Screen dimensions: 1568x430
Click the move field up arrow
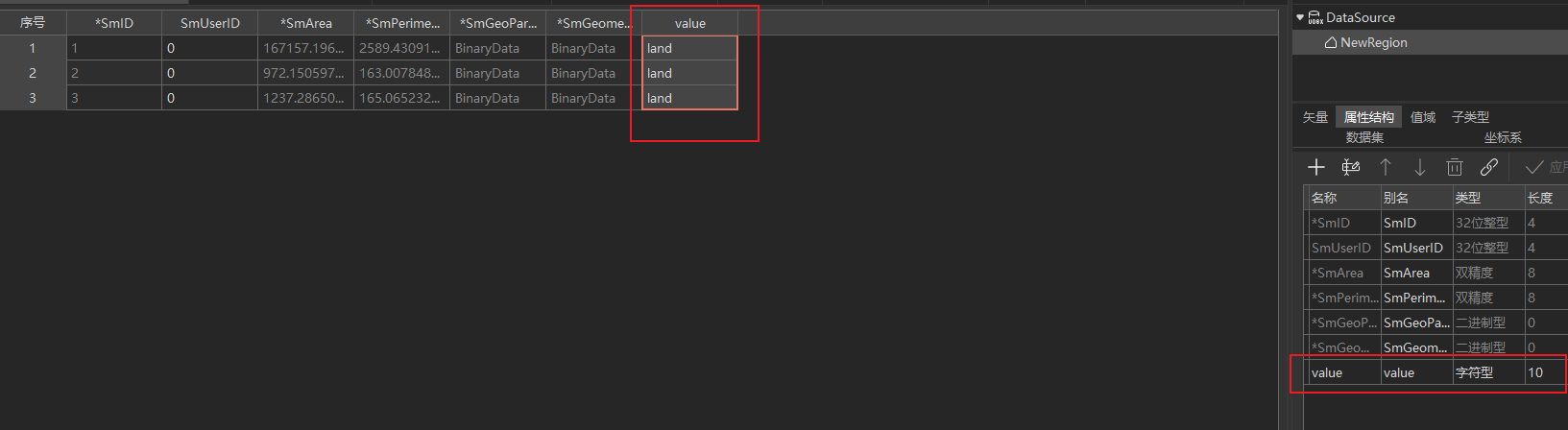(1386, 167)
